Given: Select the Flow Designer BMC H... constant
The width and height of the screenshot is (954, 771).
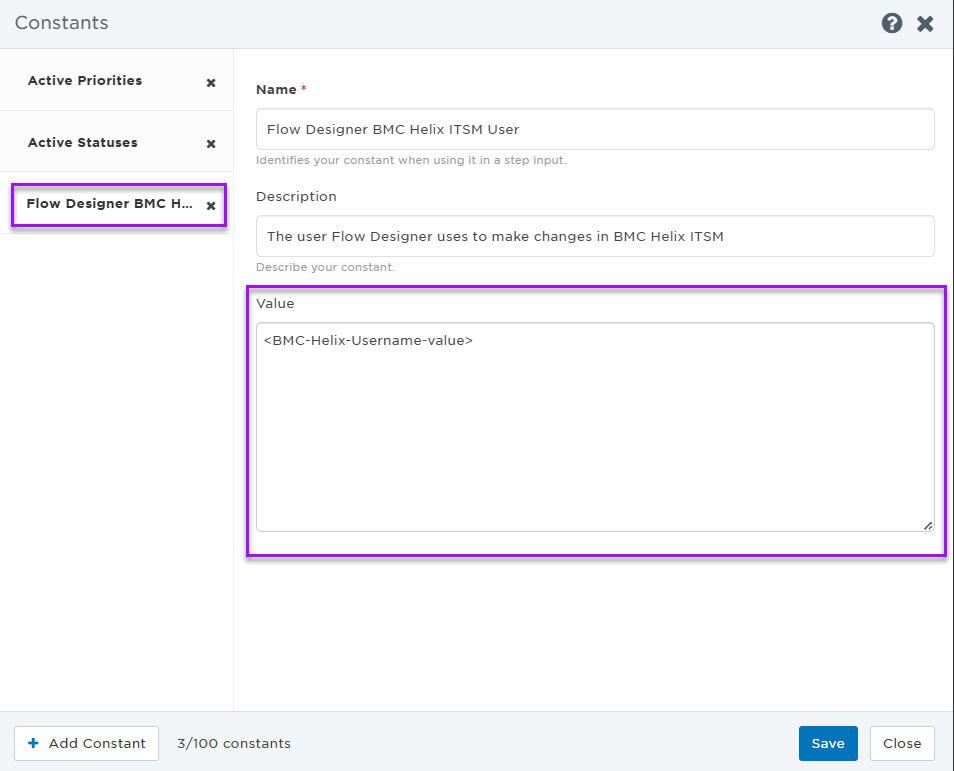Looking at the screenshot, I should pos(110,204).
